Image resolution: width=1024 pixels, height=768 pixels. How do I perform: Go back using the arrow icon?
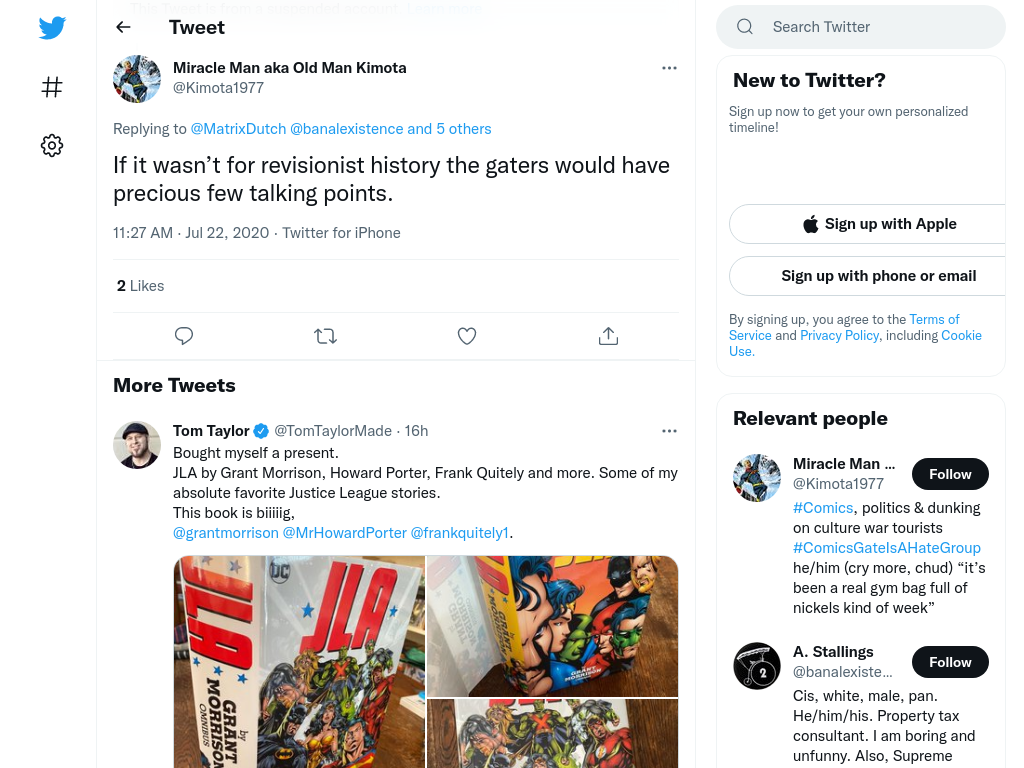click(x=123, y=27)
